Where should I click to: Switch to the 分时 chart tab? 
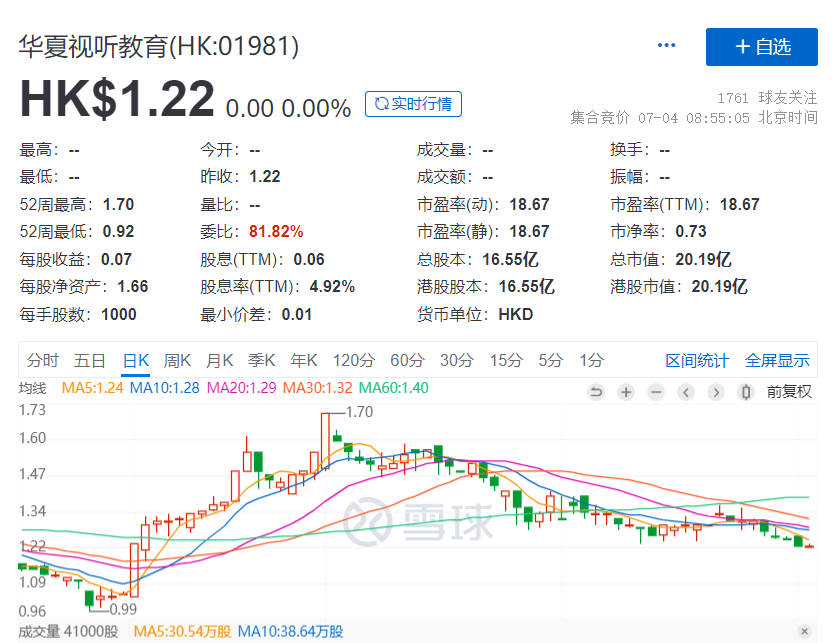tap(42, 360)
